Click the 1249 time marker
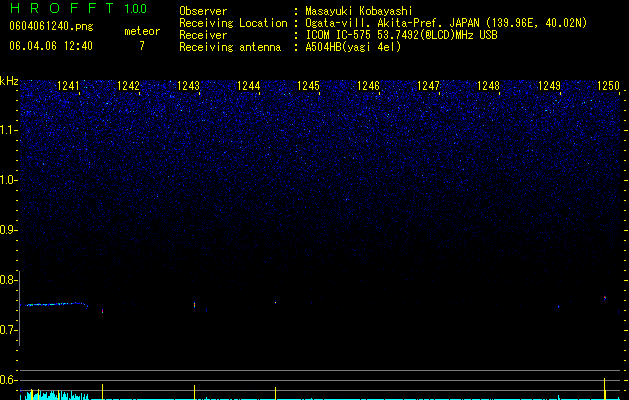 pyautogui.click(x=549, y=86)
